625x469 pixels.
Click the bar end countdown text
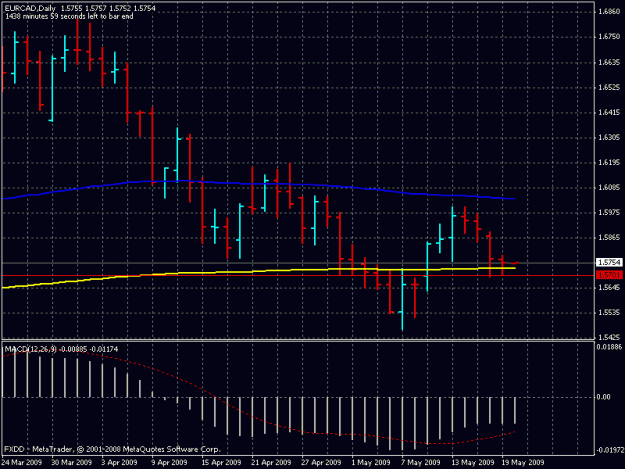69,16
